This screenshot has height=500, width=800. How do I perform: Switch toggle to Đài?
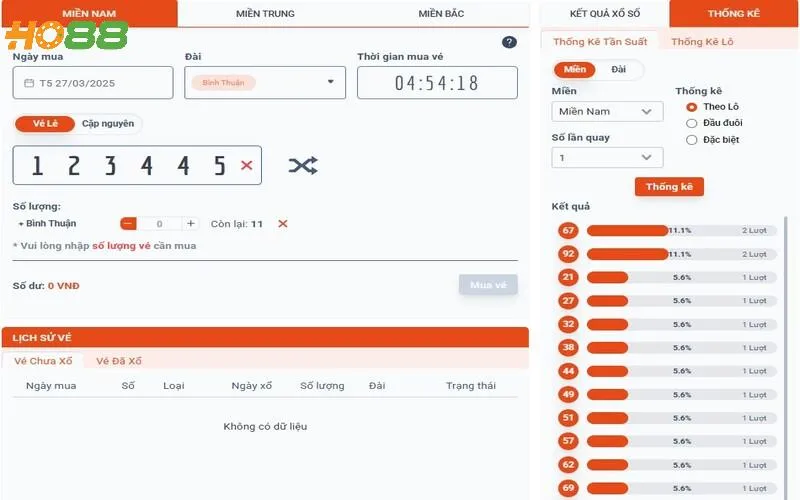pos(619,70)
